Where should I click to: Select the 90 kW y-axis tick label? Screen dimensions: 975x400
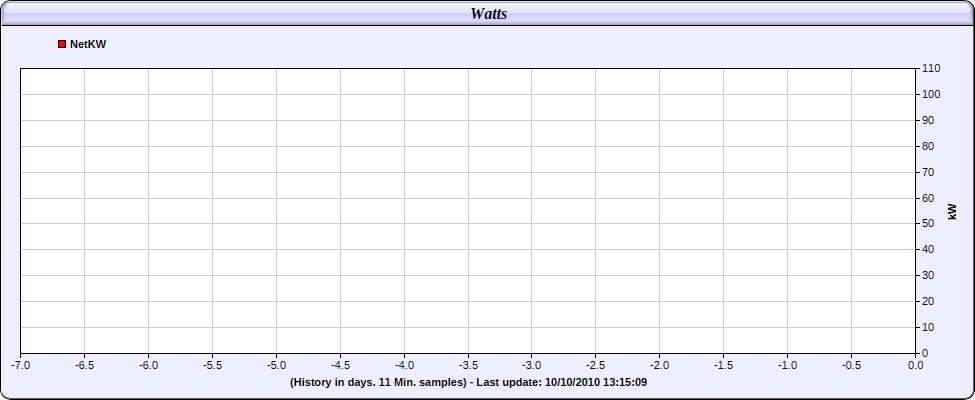click(x=929, y=120)
